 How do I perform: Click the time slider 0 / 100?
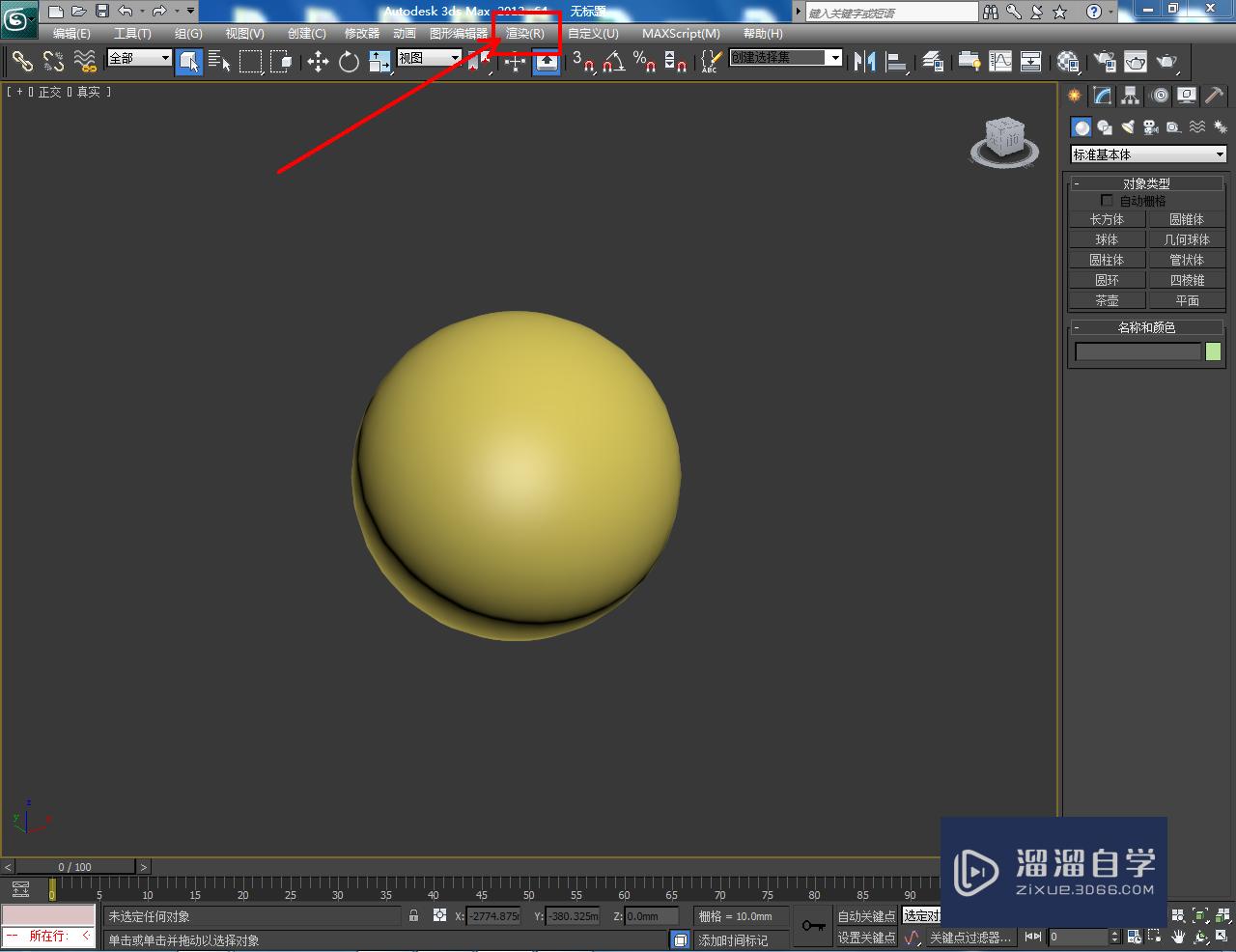coord(75,866)
